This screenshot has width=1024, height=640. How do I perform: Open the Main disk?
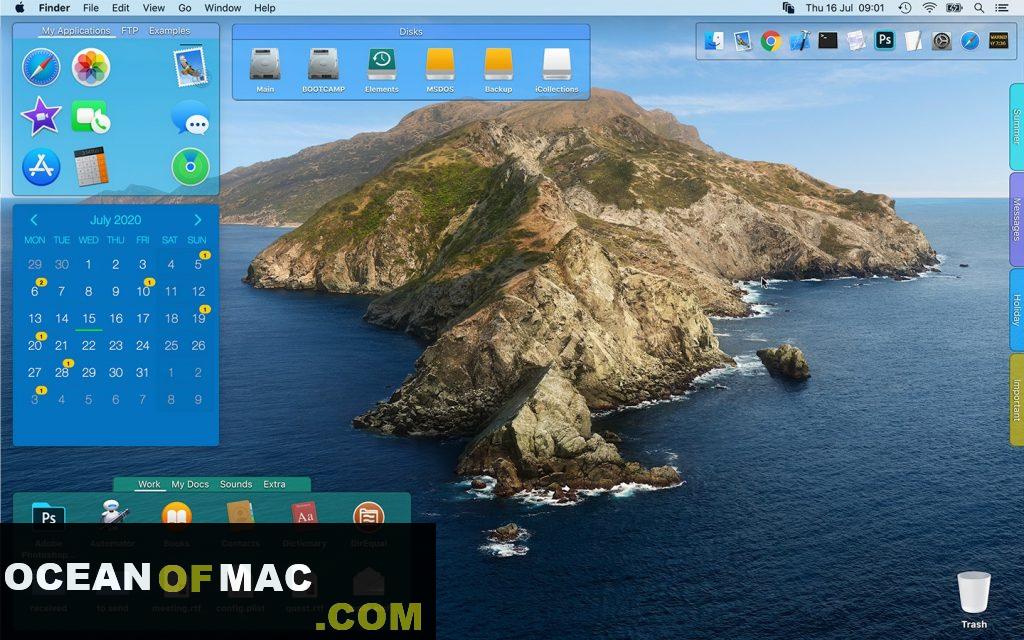point(265,70)
